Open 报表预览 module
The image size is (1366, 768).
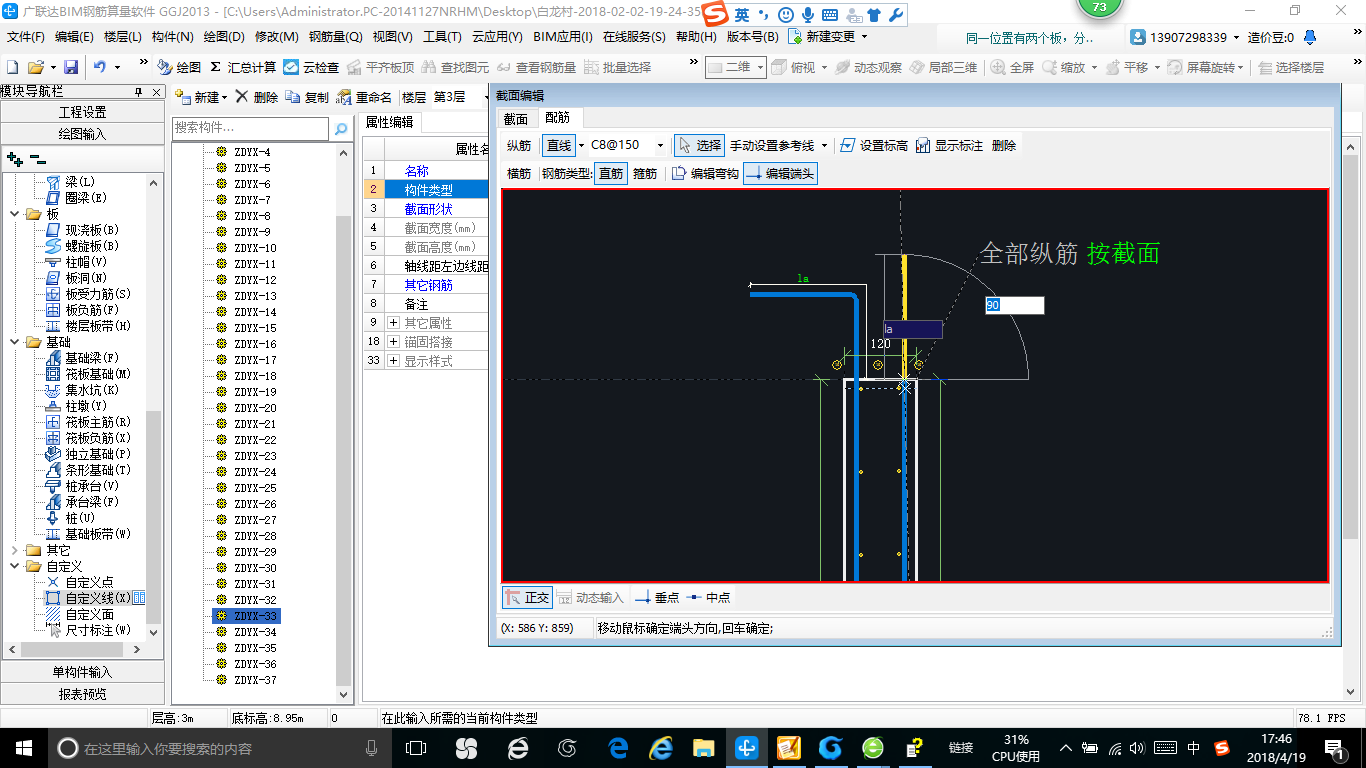point(82,694)
